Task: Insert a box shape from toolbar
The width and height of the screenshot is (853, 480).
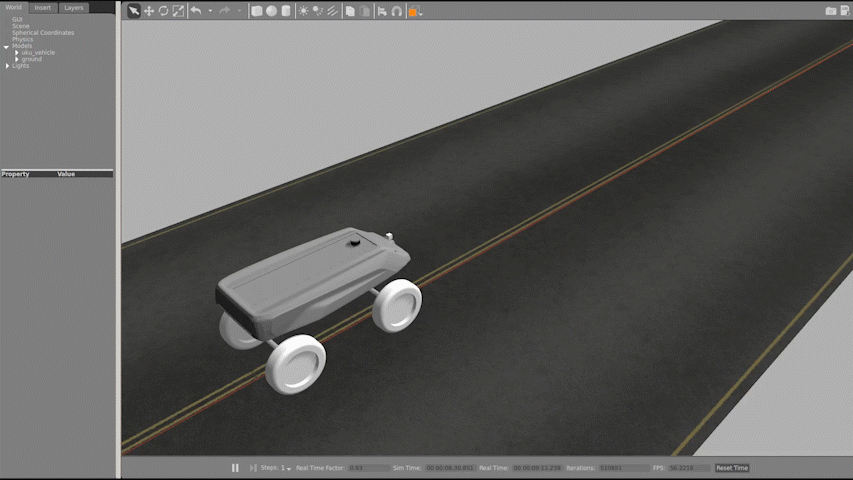Action: (257, 11)
